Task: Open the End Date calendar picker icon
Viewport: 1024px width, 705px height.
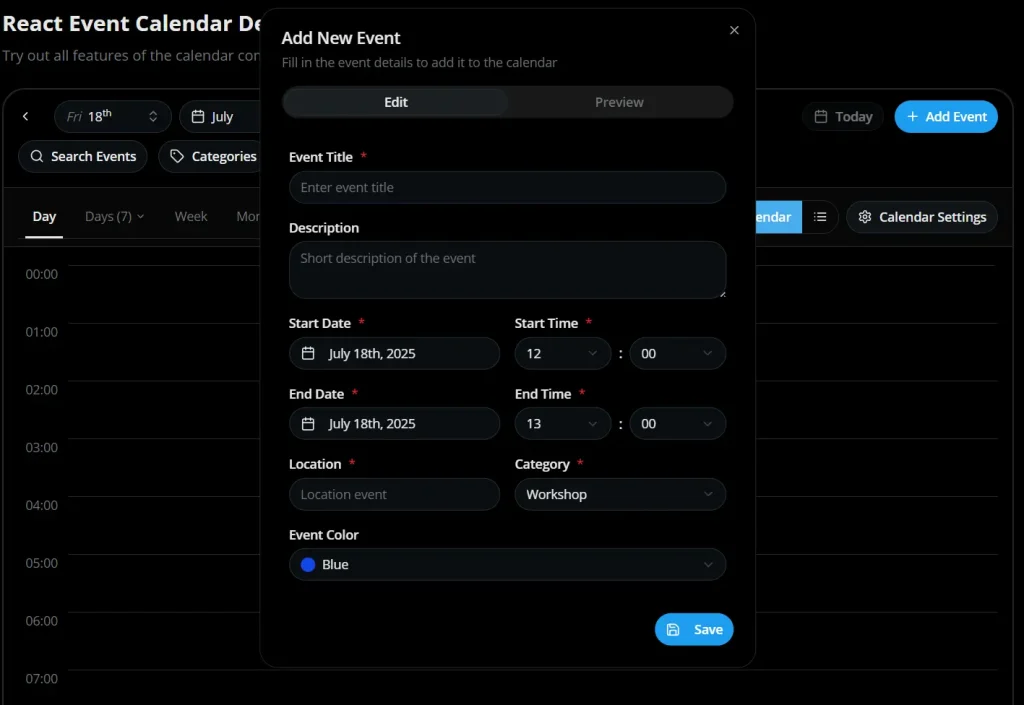Action: point(308,423)
